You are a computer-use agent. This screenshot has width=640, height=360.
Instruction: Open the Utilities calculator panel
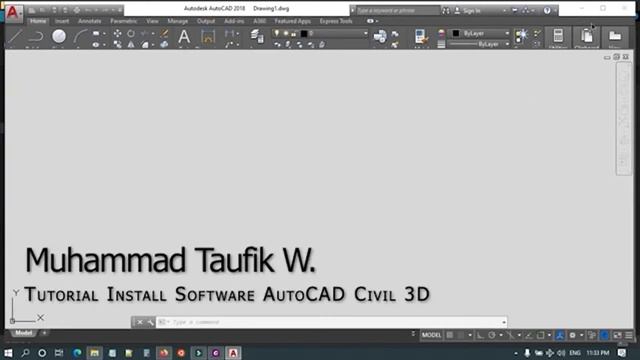[x=558, y=36]
